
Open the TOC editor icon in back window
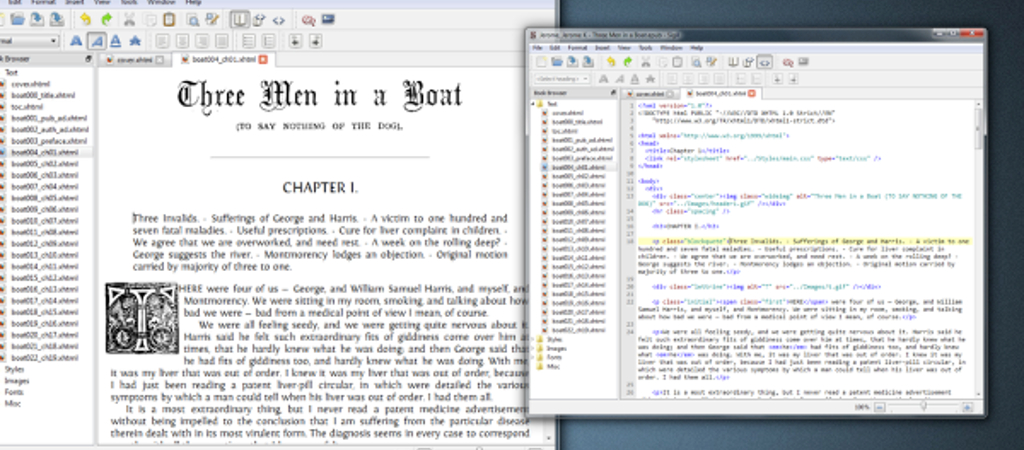[x=328, y=20]
